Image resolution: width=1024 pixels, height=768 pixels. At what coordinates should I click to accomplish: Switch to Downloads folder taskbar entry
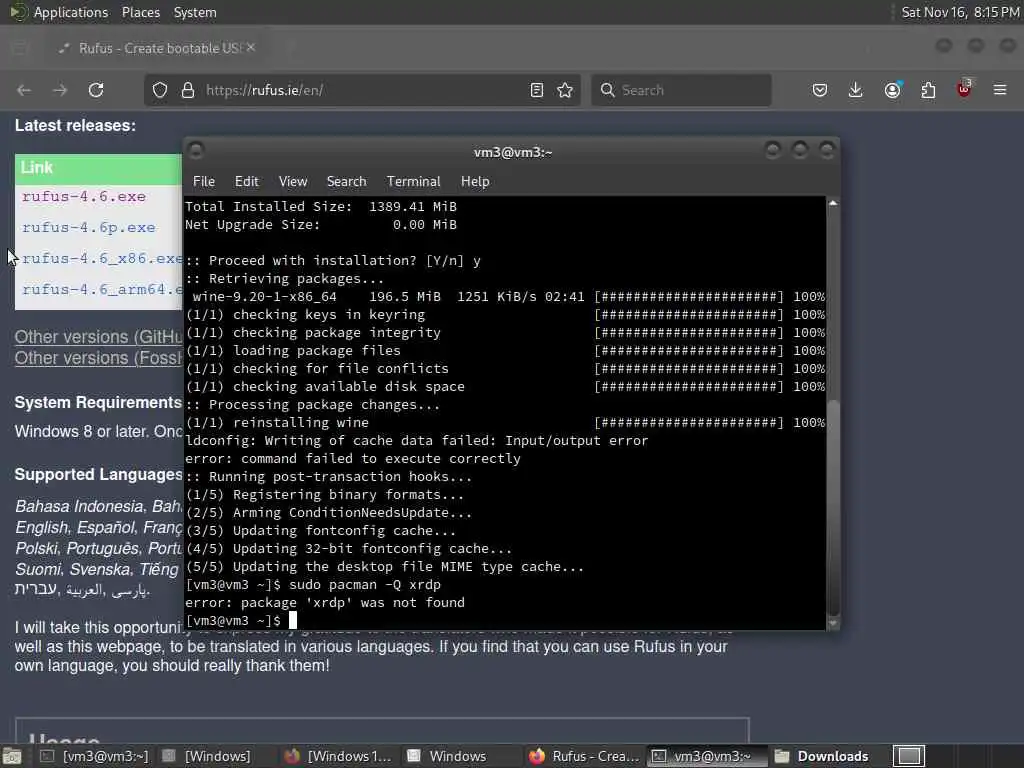point(822,756)
